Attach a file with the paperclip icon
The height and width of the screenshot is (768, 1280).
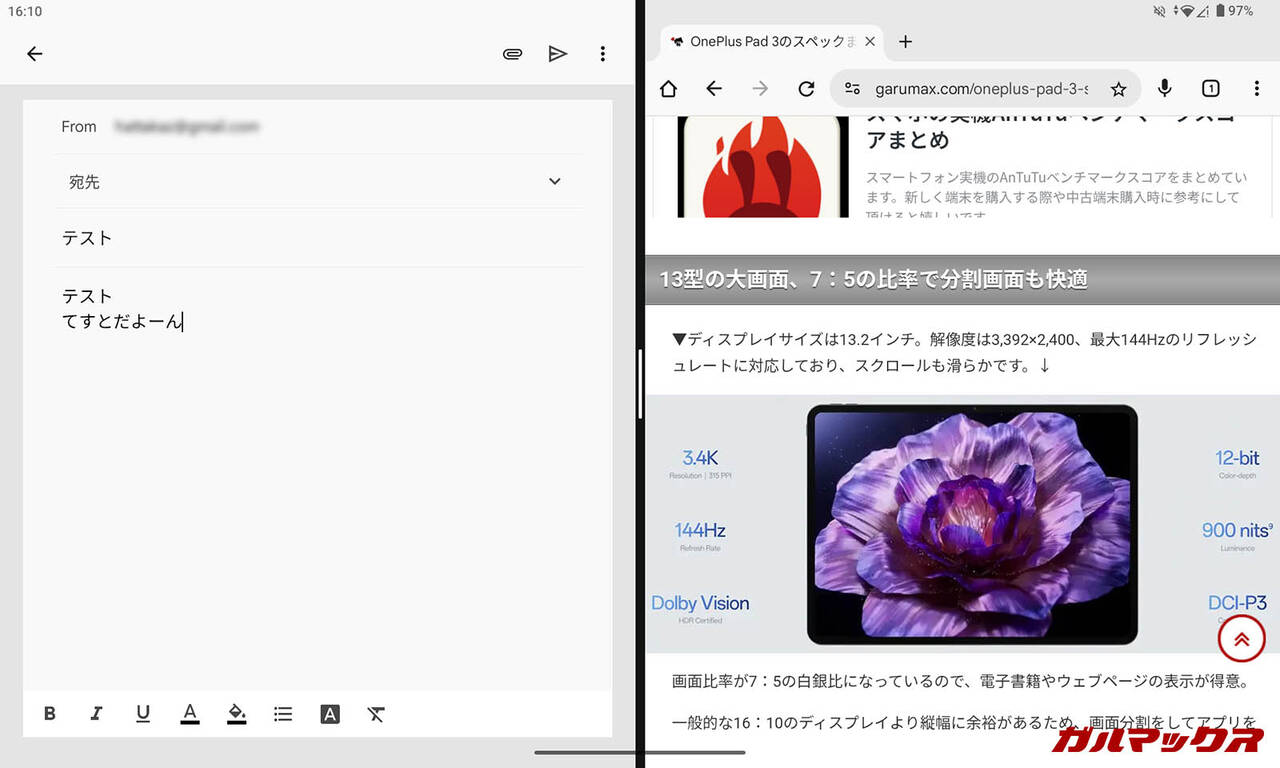(512, 54)
